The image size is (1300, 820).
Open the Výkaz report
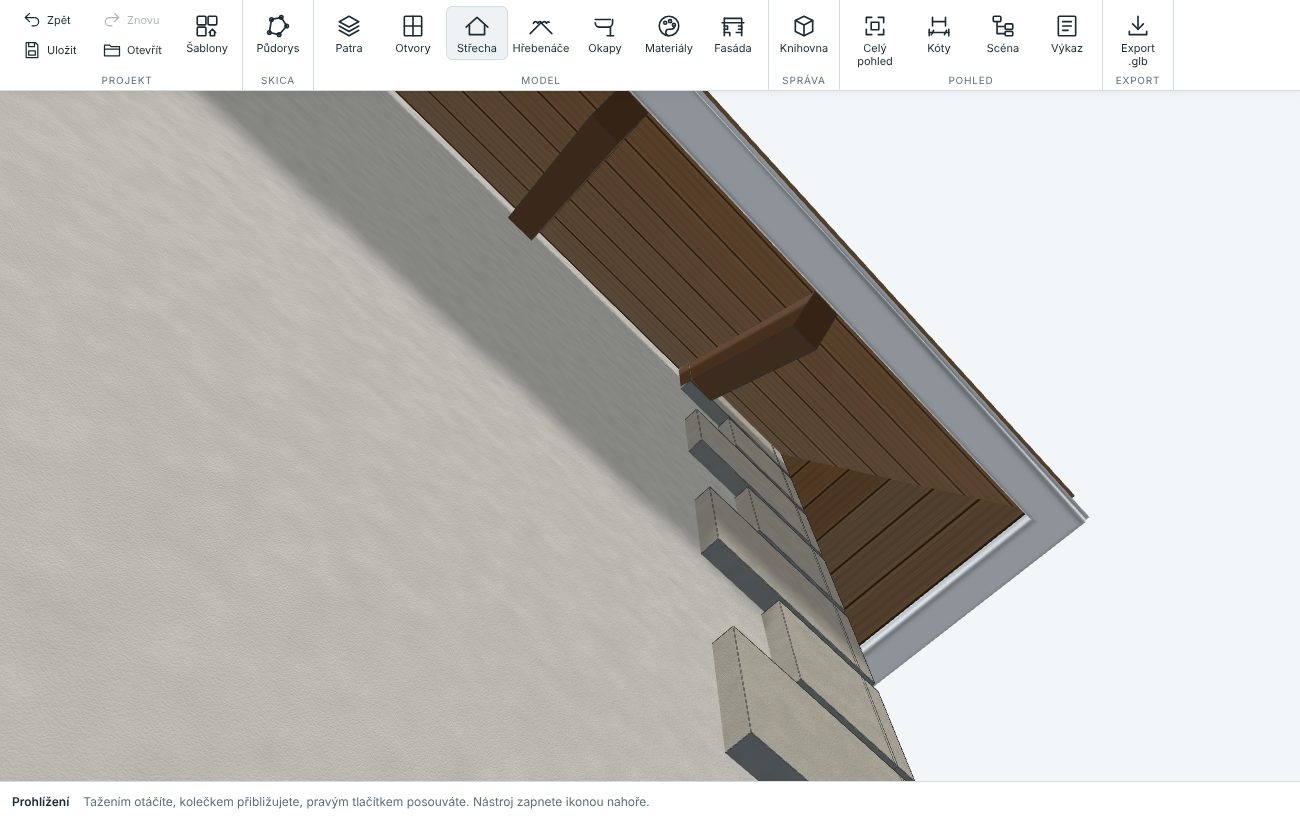point(1067,33)
